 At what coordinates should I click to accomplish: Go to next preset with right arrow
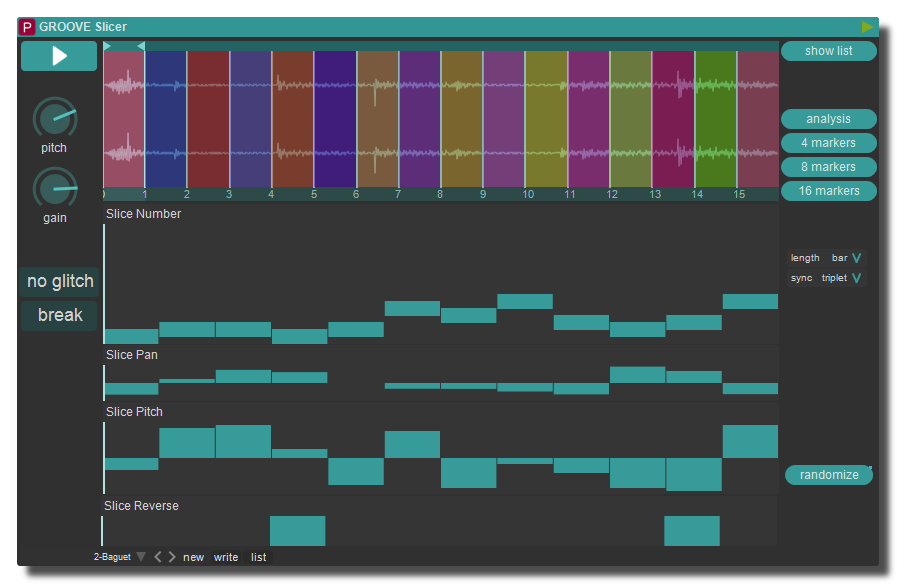click(x=172, y=557)
